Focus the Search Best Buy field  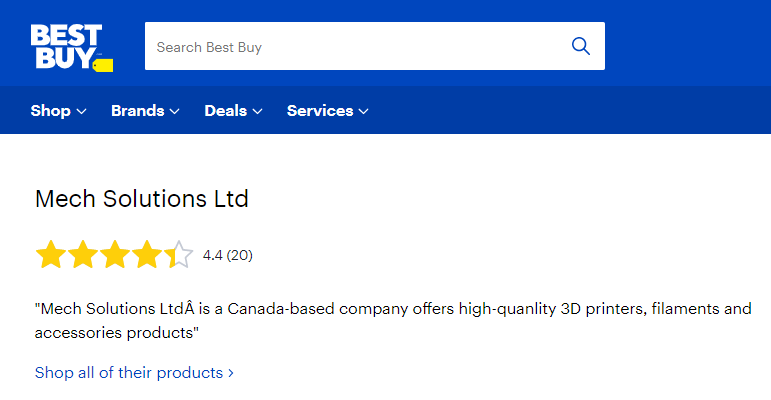(354, 46)
